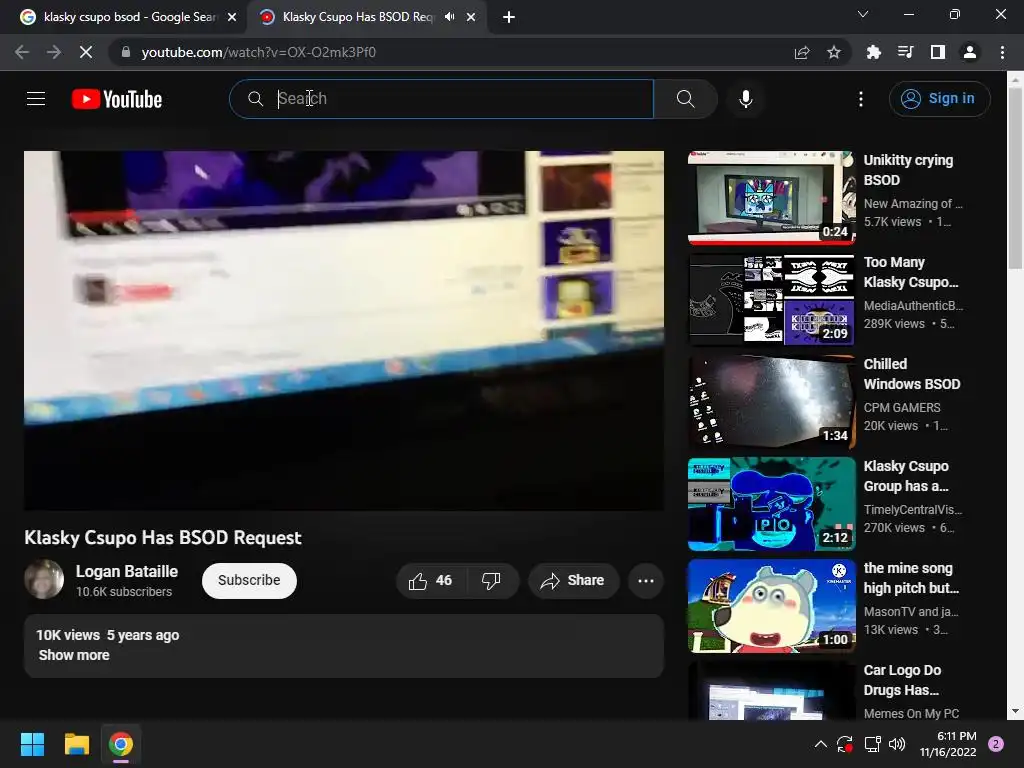View site information lock icon
This screenshot has height=768, width=1024.
(126, 52)
